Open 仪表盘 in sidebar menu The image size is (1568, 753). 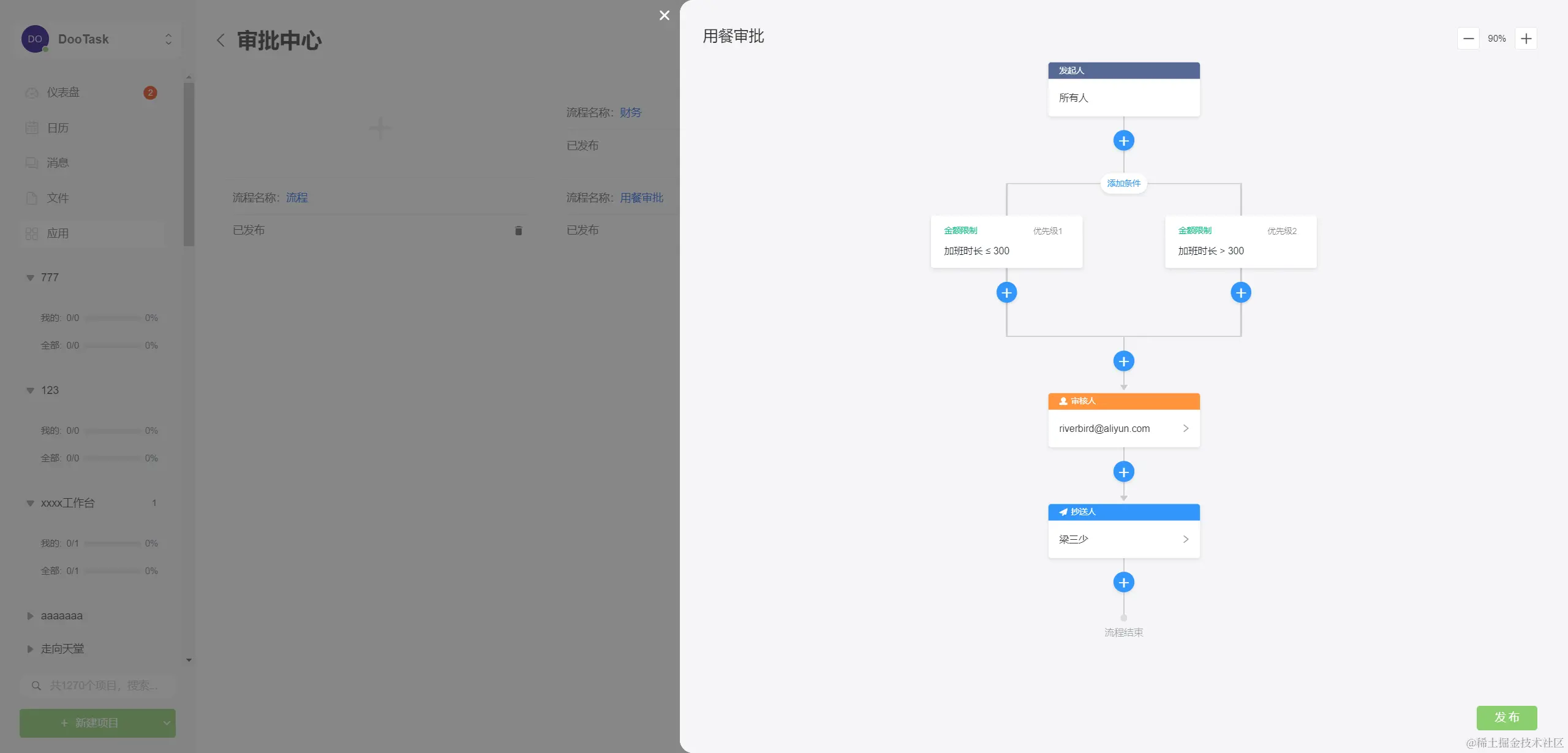[63, 93]
